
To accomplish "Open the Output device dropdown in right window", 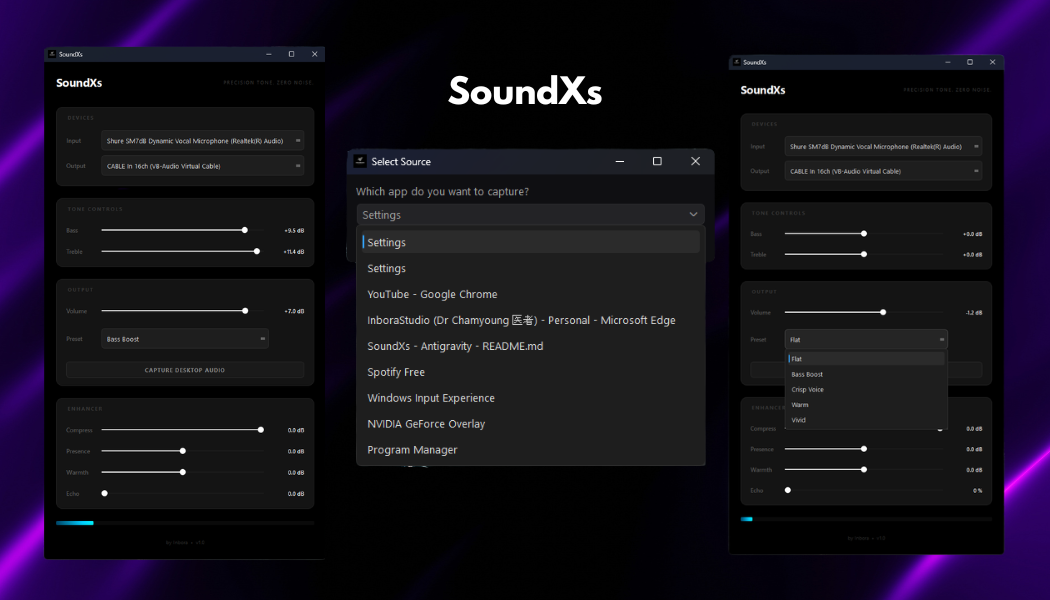I will click(x=883, y=171).
